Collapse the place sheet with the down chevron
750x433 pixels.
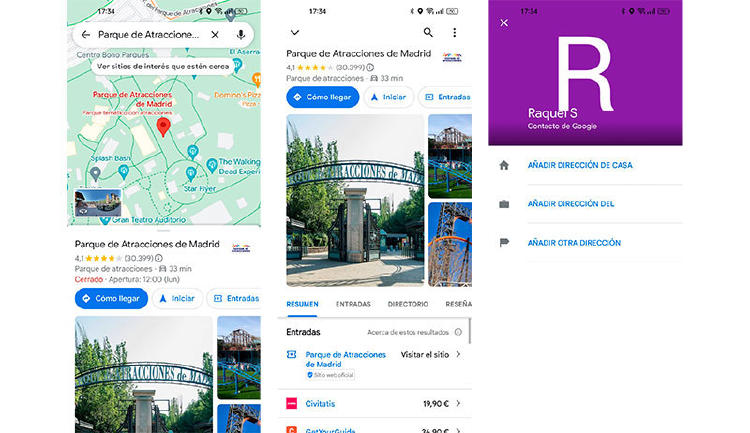[295, 33]
